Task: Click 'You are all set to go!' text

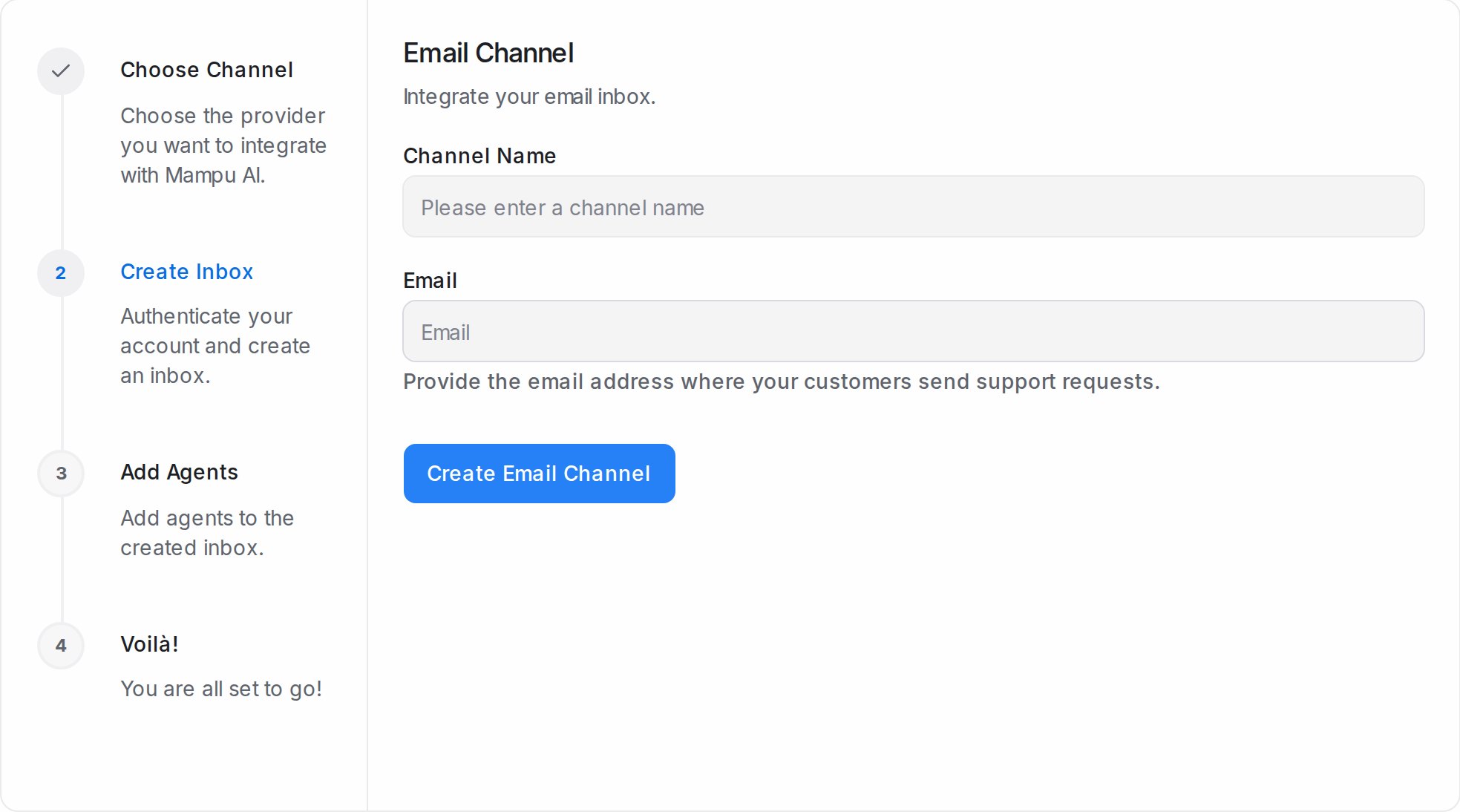Action: point(221,689)
